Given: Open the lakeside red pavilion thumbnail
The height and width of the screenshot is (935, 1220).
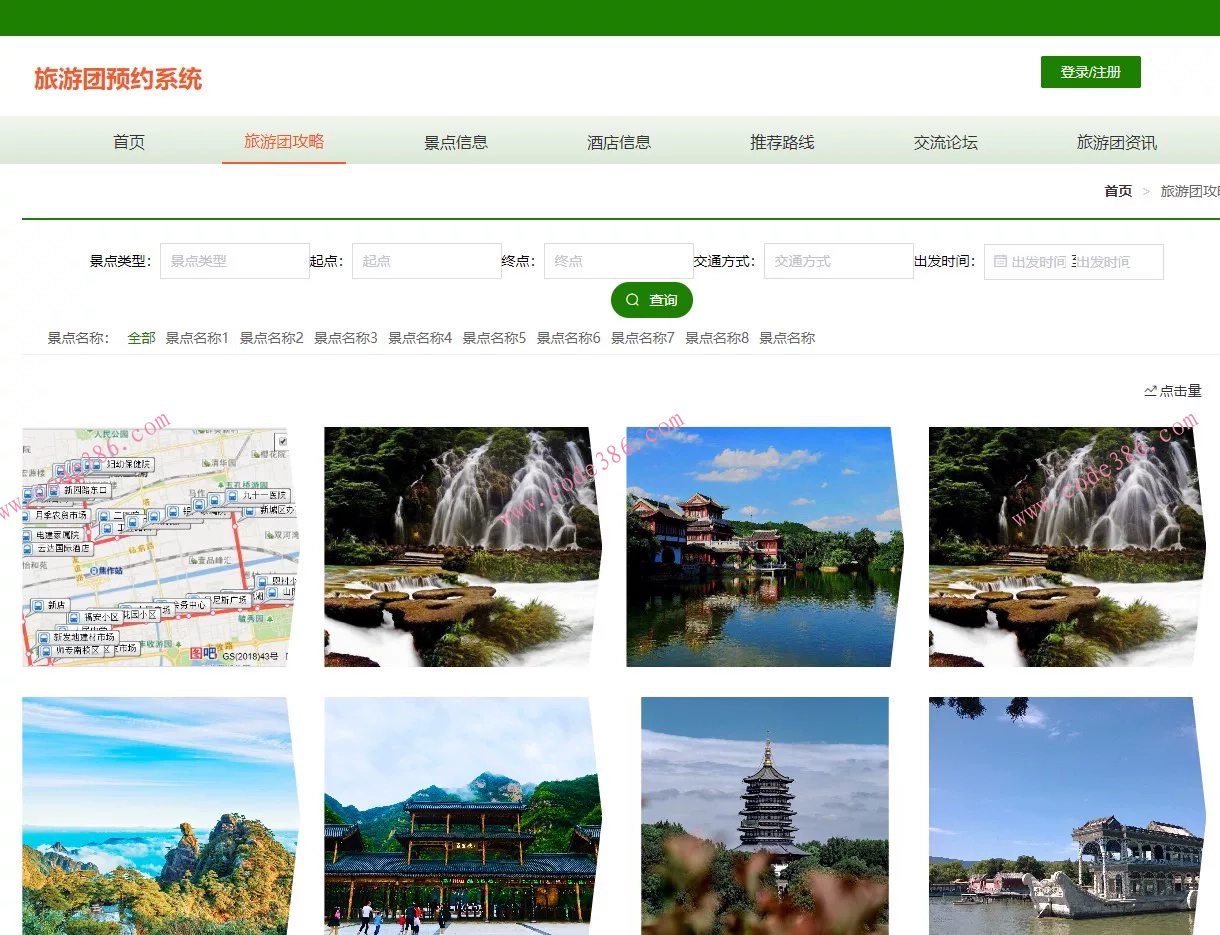Looking at the screenshot, I should [x=764, y=547].
